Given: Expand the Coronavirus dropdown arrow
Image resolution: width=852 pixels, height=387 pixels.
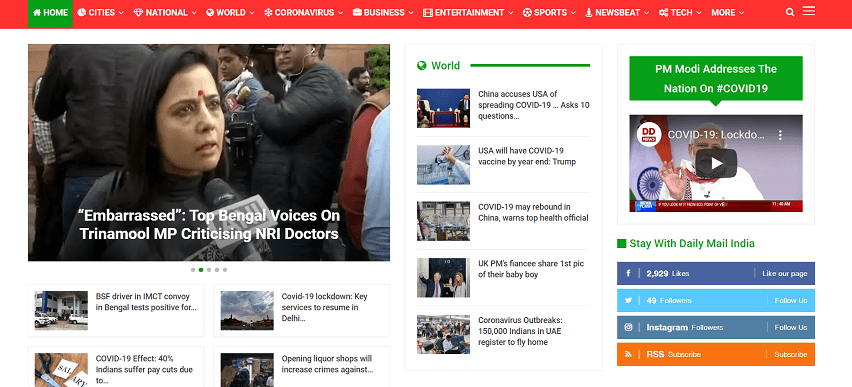Looking at the screenshot, I should pyautogui.click(x=341, y=13).
